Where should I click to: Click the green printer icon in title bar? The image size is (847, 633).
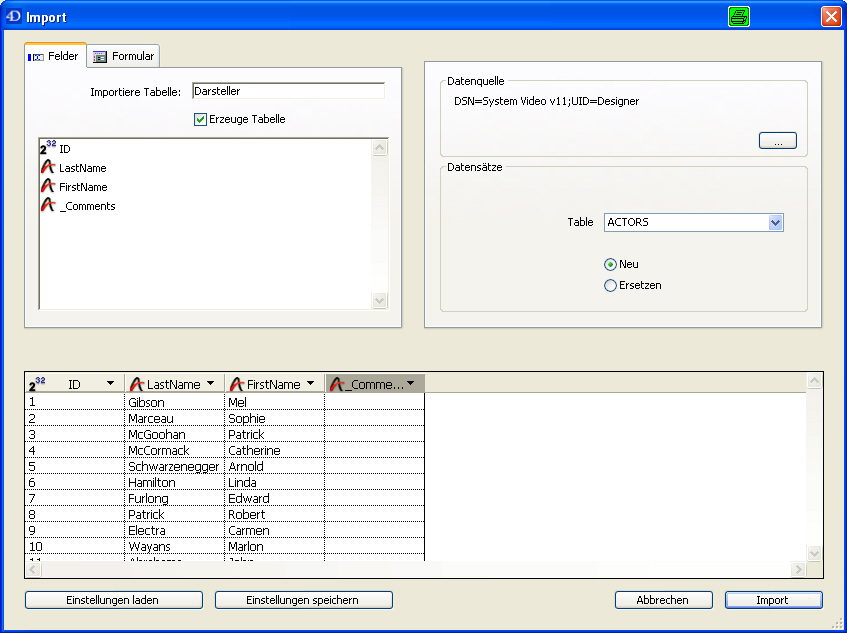[739, 16]
